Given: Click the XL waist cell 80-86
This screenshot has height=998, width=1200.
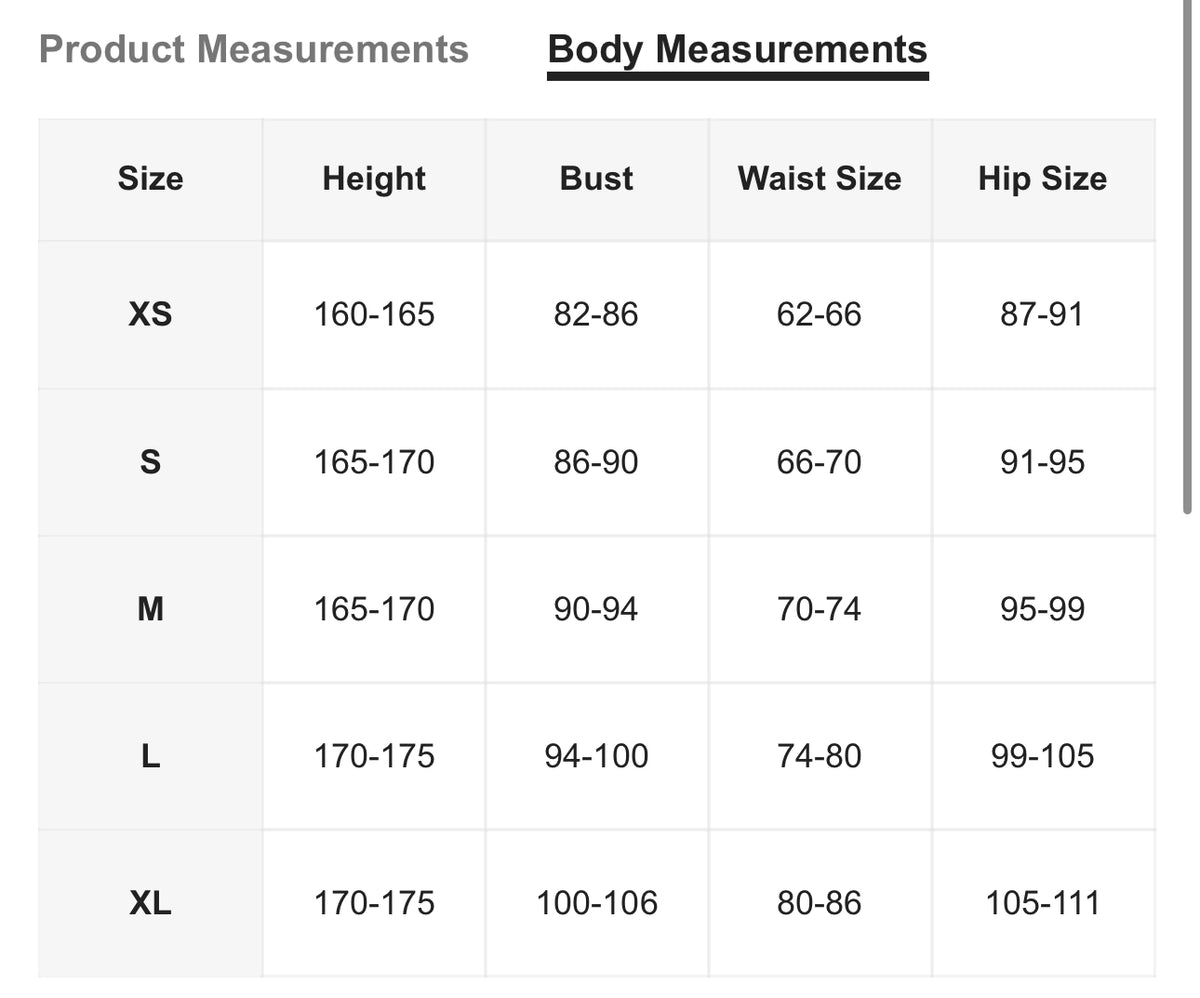Looking at the screenshot, I should pyautogui.click(x=819, y=903).
